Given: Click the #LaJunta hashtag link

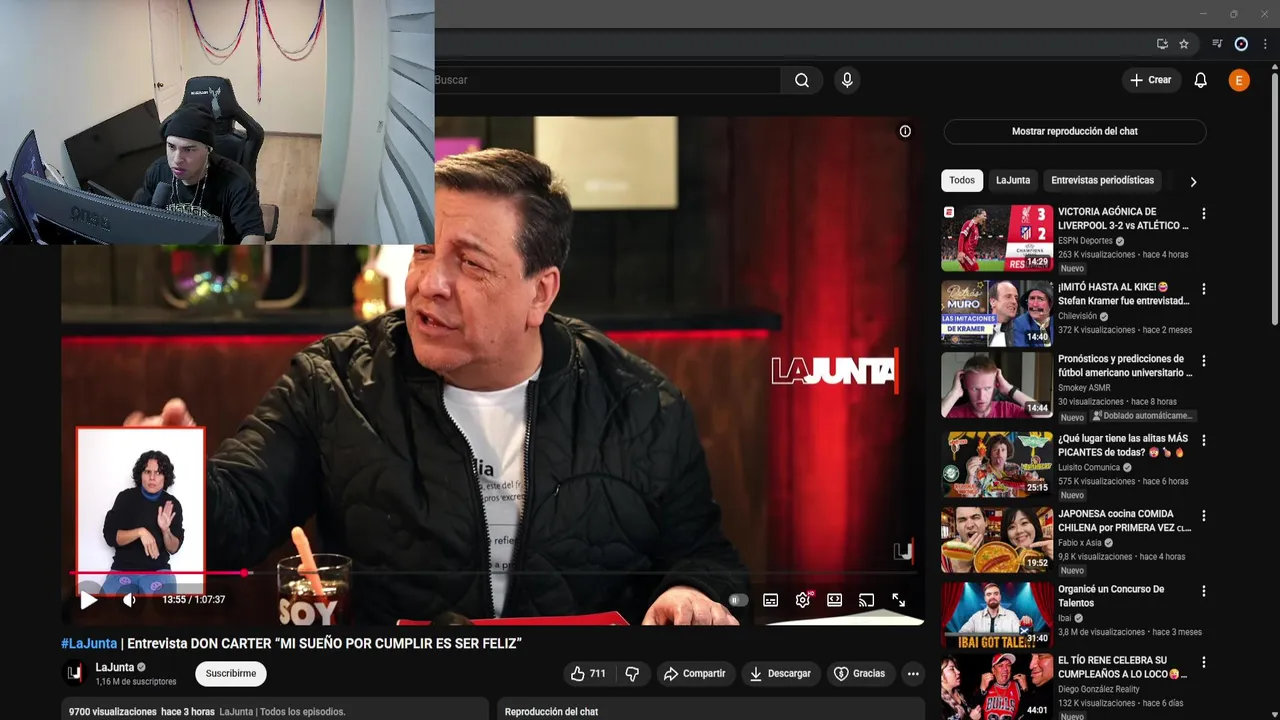Looking at the screenshot, I should tap(89, 643).
